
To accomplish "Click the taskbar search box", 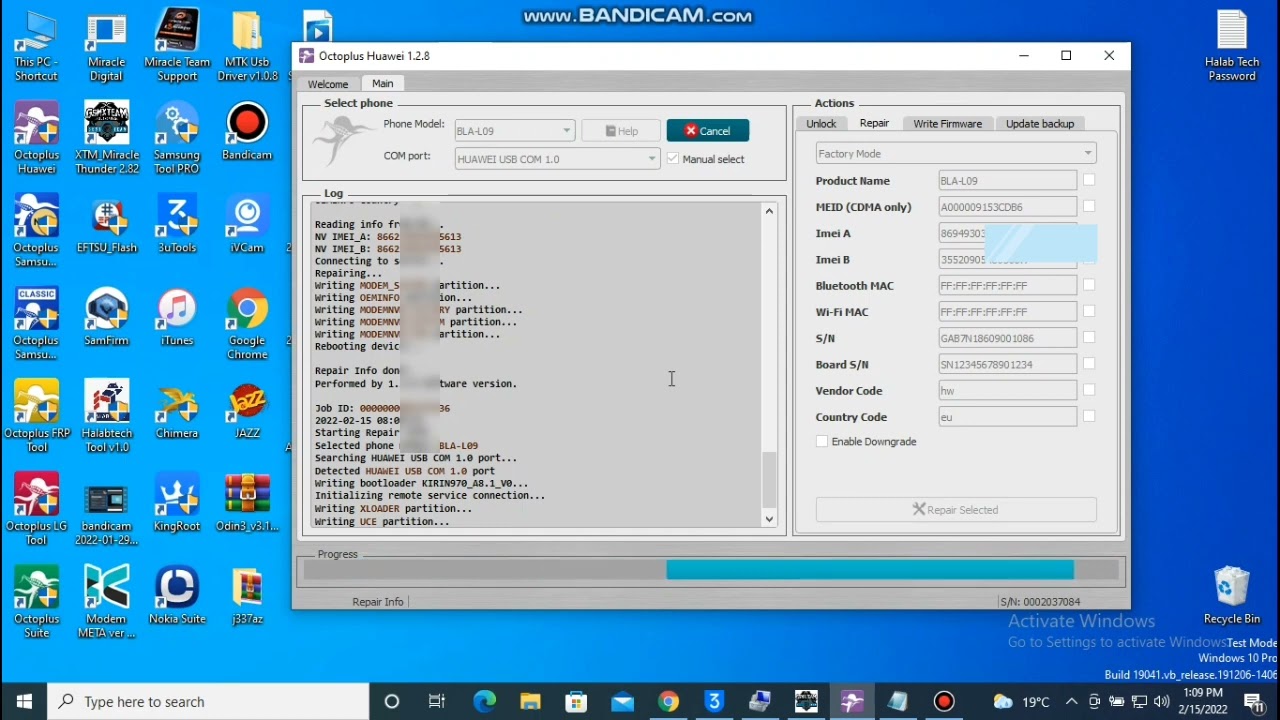I will (208, 701).
